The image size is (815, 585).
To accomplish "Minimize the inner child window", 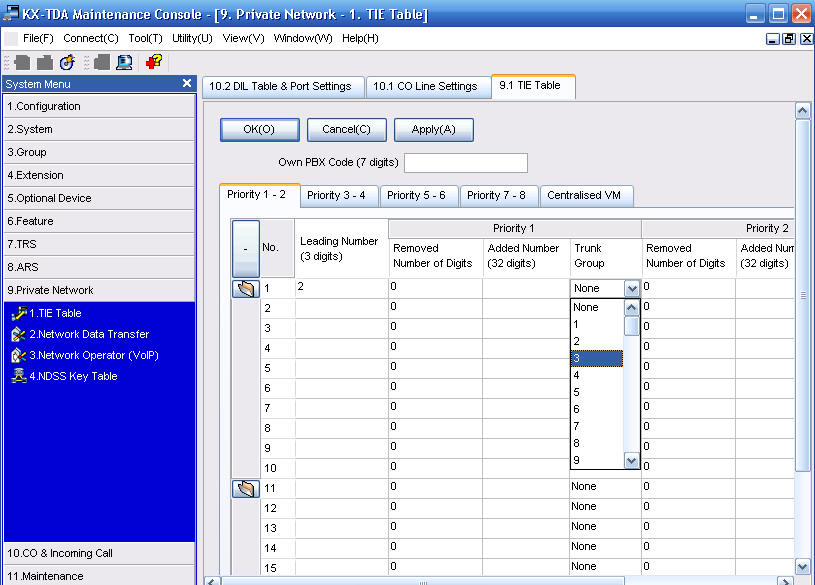I will [x=772, y=39].
